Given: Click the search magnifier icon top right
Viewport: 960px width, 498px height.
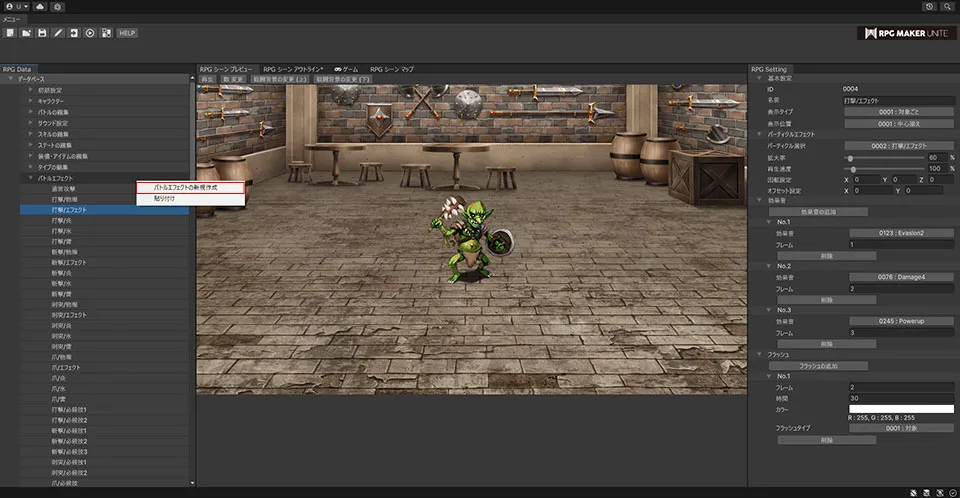Looking at the screenshot, I should click(x=946, y=6).
